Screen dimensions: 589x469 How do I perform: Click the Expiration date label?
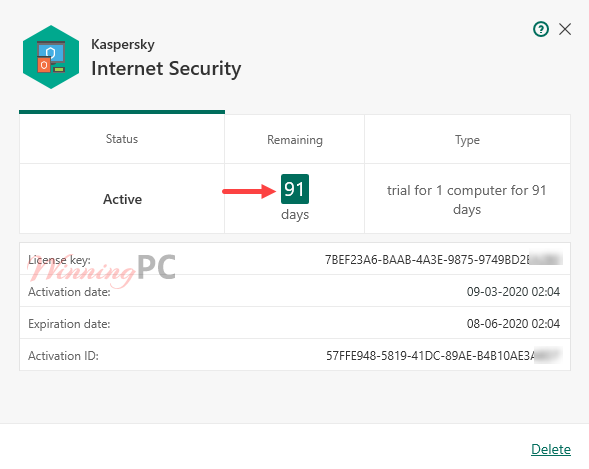[x=69, y=324]
